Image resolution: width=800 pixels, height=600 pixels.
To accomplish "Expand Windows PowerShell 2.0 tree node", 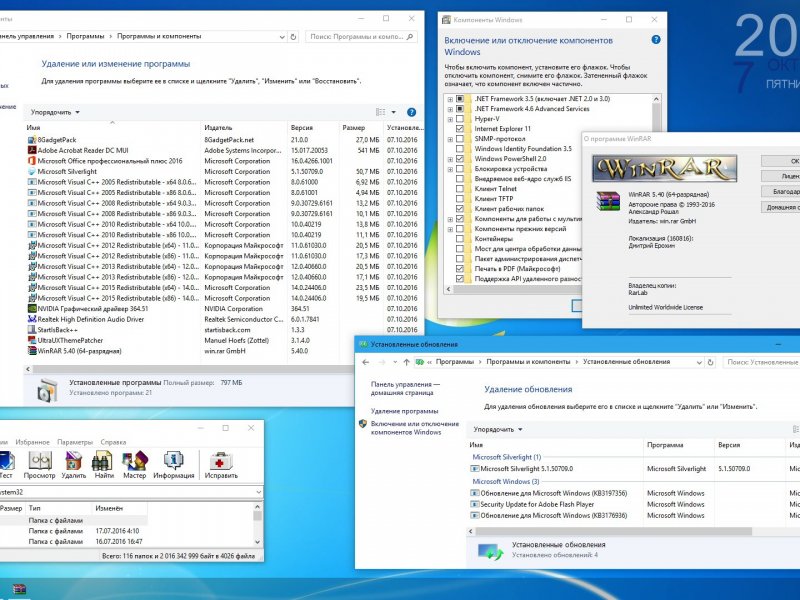I will [450, 159].
